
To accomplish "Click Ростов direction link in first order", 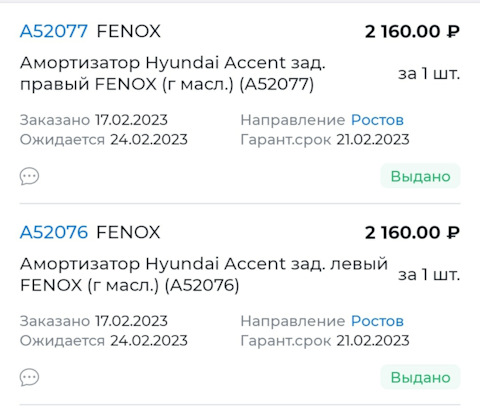I will click(x=377, y=120).
